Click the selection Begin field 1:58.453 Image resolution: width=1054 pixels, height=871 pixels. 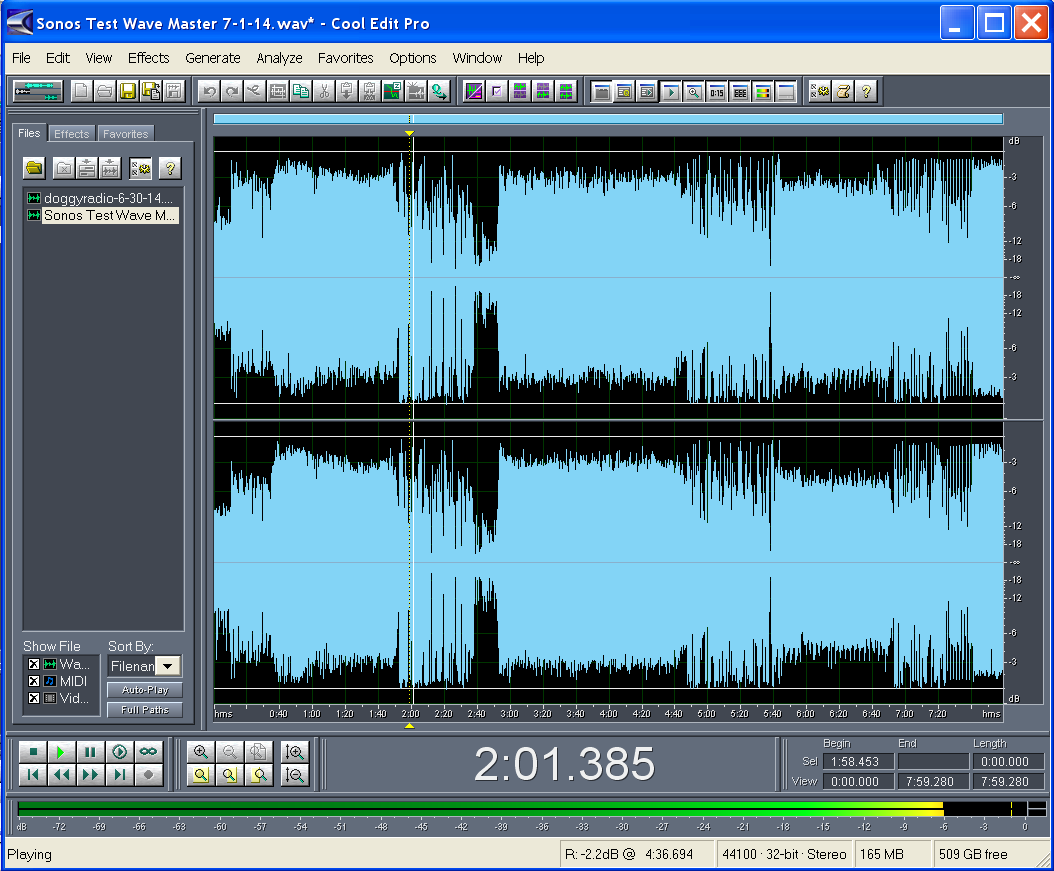(x=860, y=761)
